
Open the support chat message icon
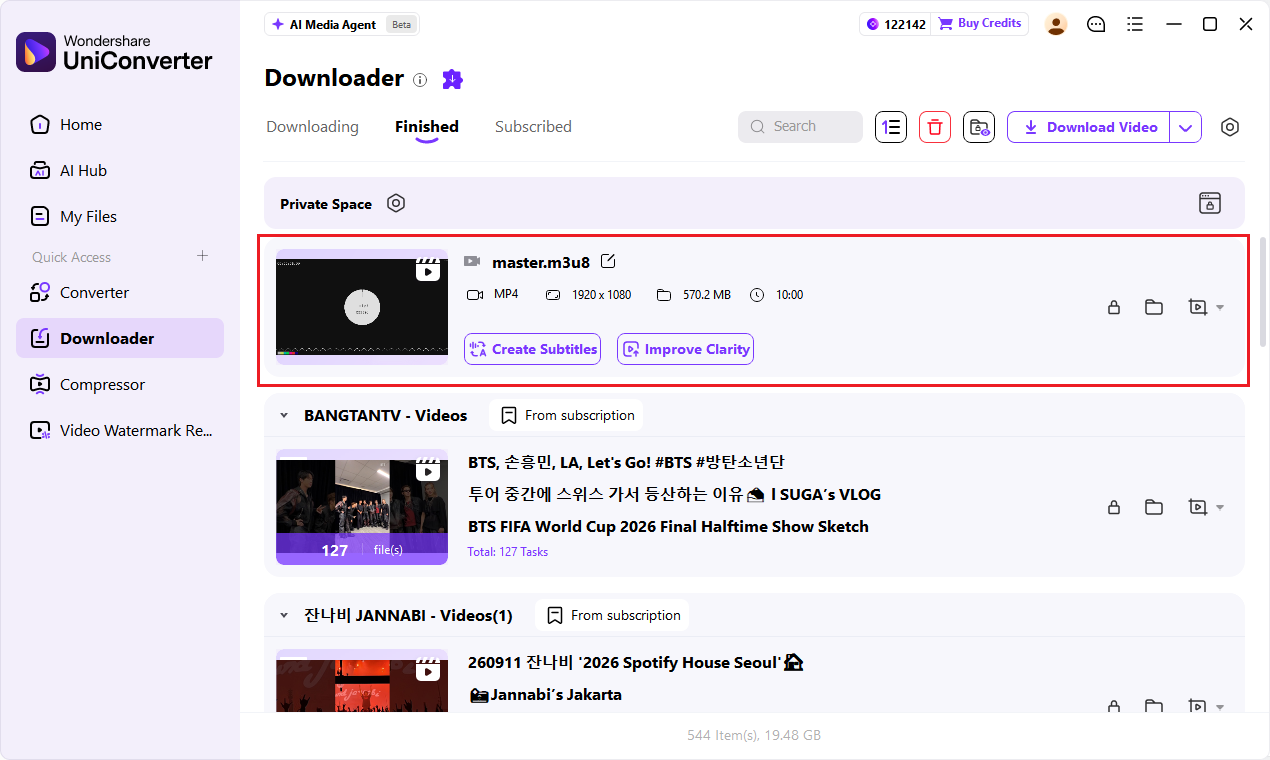pos(1096,24)
